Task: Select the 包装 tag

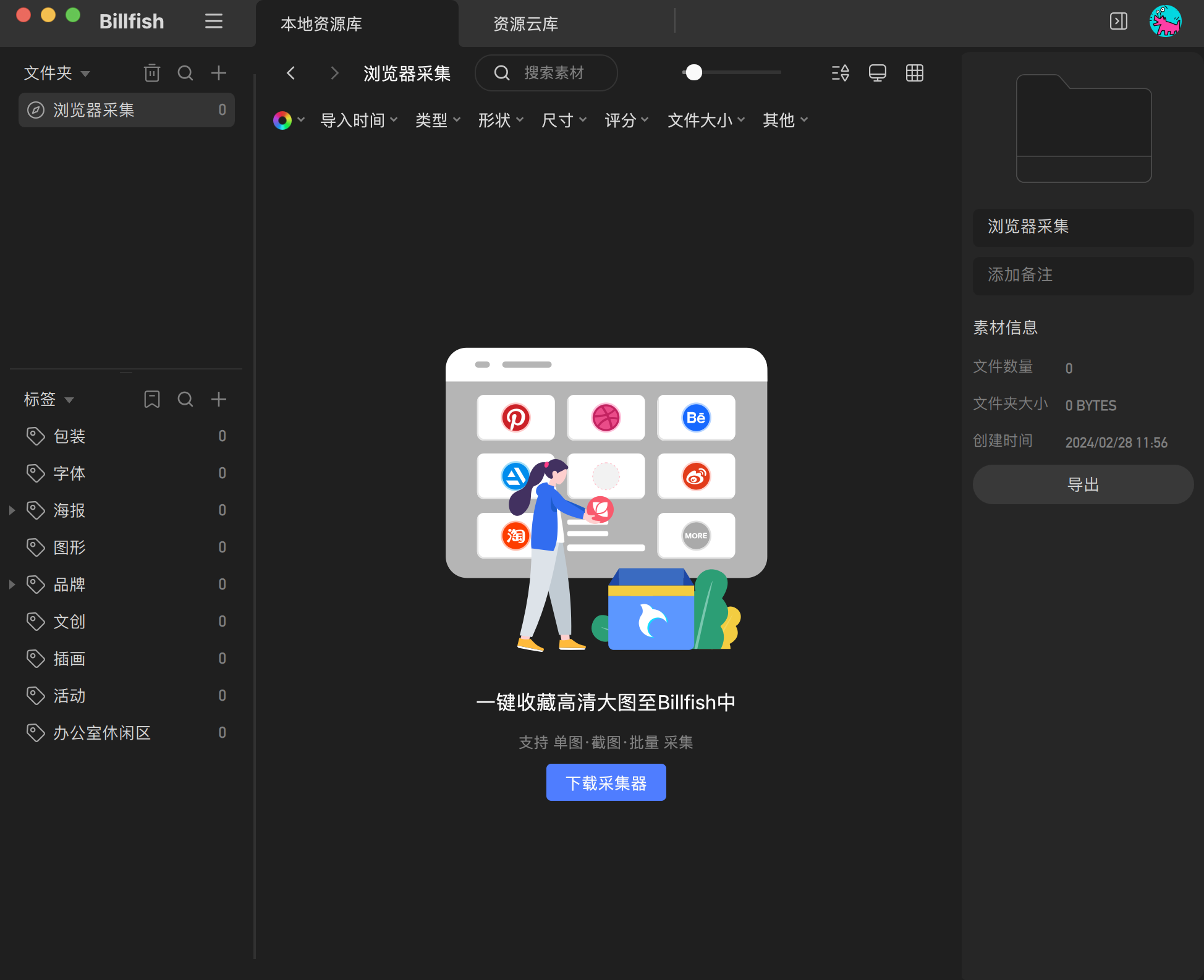Action: coord(127,436)
